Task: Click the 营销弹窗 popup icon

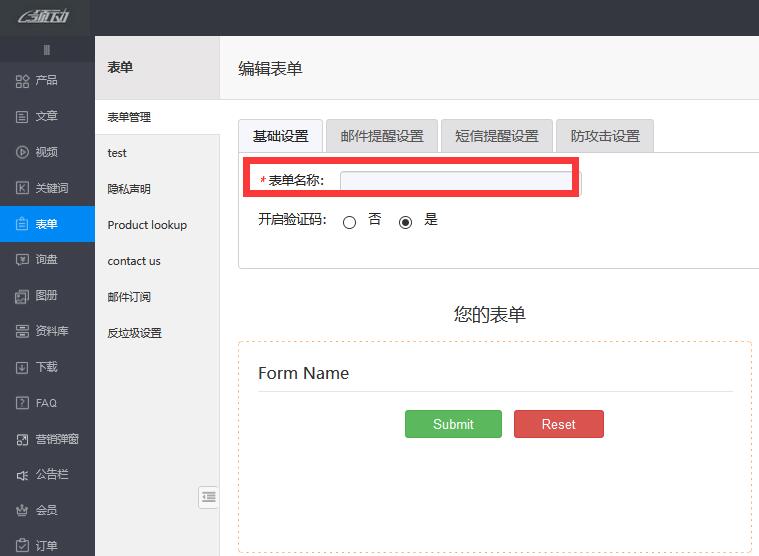Action: [22, 439]
